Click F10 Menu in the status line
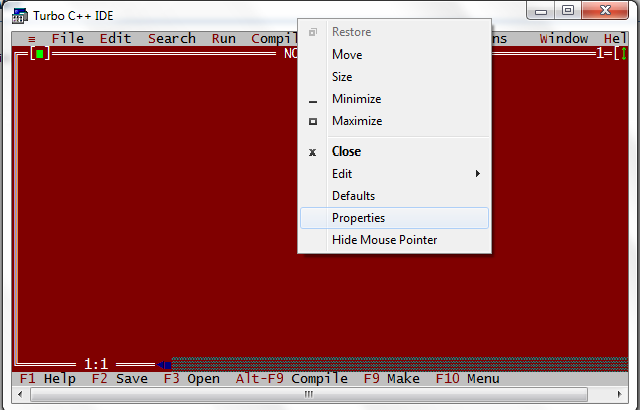The height and width of the screenshot is (410, 640). (x=467, y=379)
